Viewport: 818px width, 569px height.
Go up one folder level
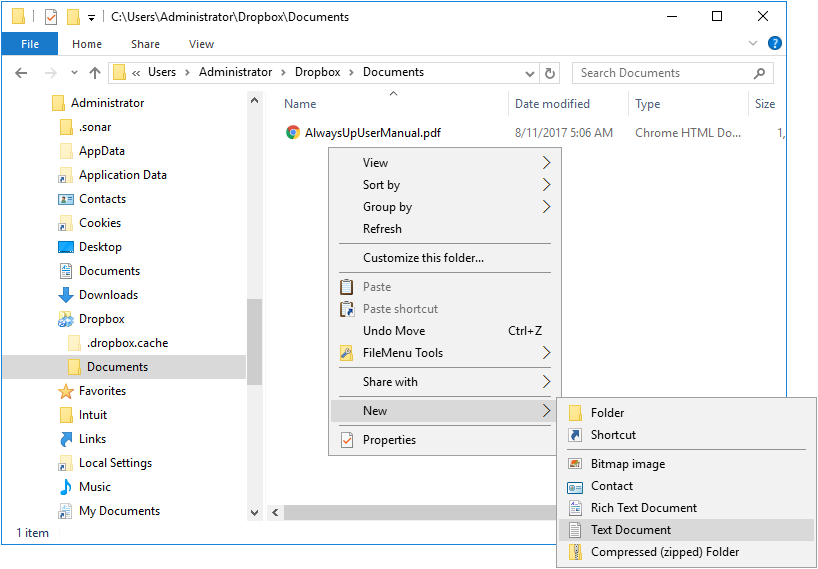coord(94,73)
